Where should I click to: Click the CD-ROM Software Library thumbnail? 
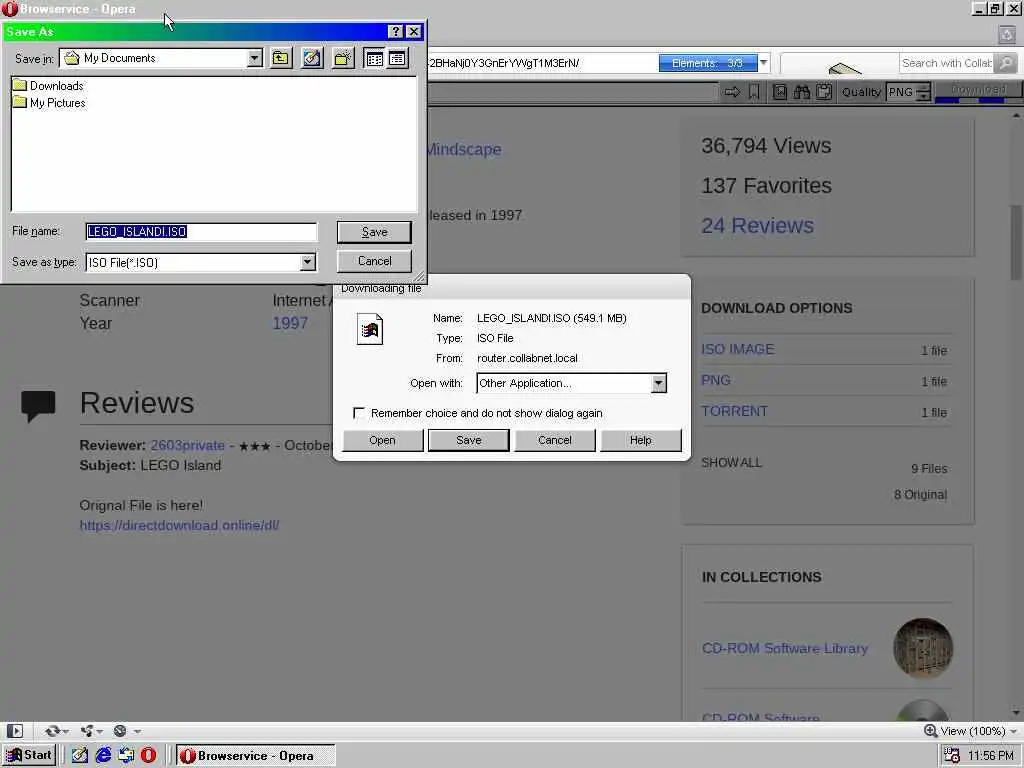[923, 648]
